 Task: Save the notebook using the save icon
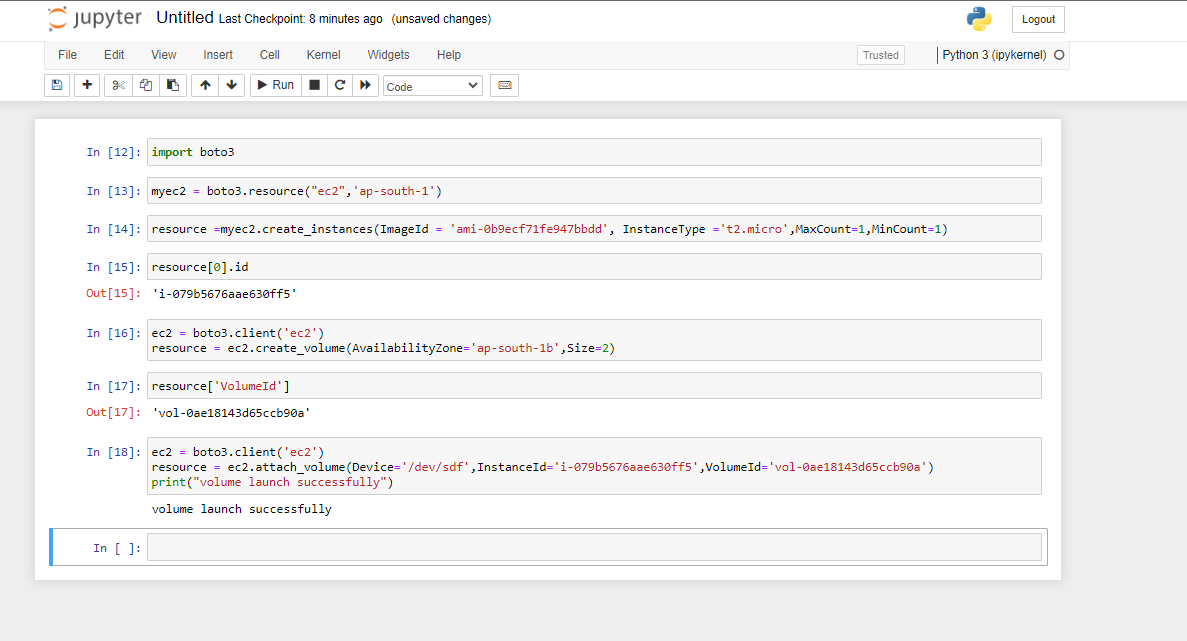(57, 85)
